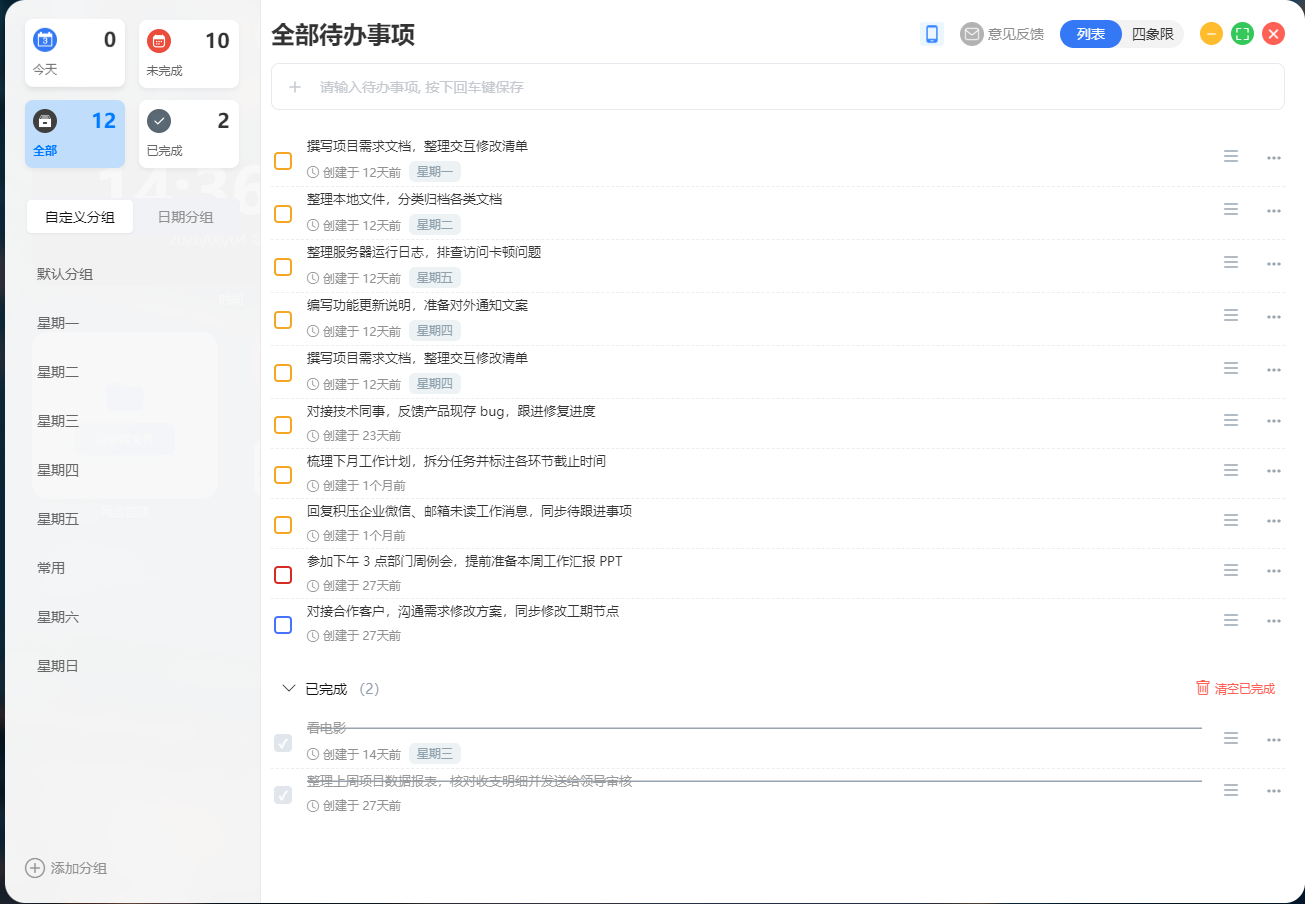The image size is (1305, 904).
Task: Tick the checkbox for 对接技术同事 task
Action: coord(283,425)
